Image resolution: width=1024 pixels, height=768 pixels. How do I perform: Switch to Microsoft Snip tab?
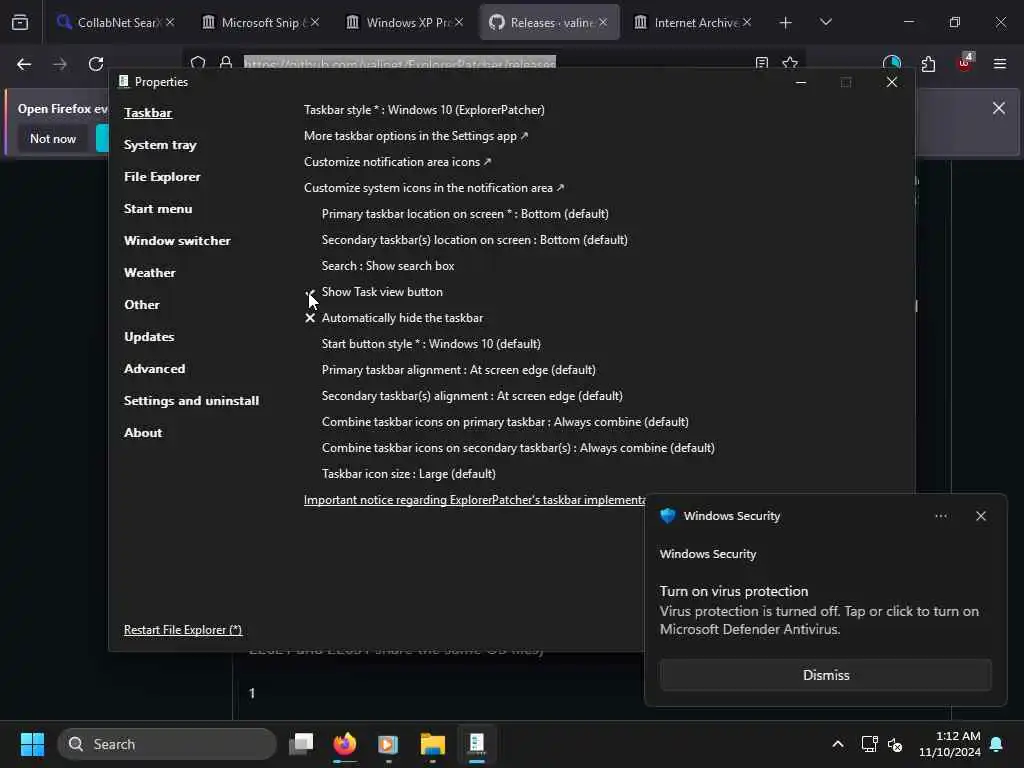(x=259, y=22)
